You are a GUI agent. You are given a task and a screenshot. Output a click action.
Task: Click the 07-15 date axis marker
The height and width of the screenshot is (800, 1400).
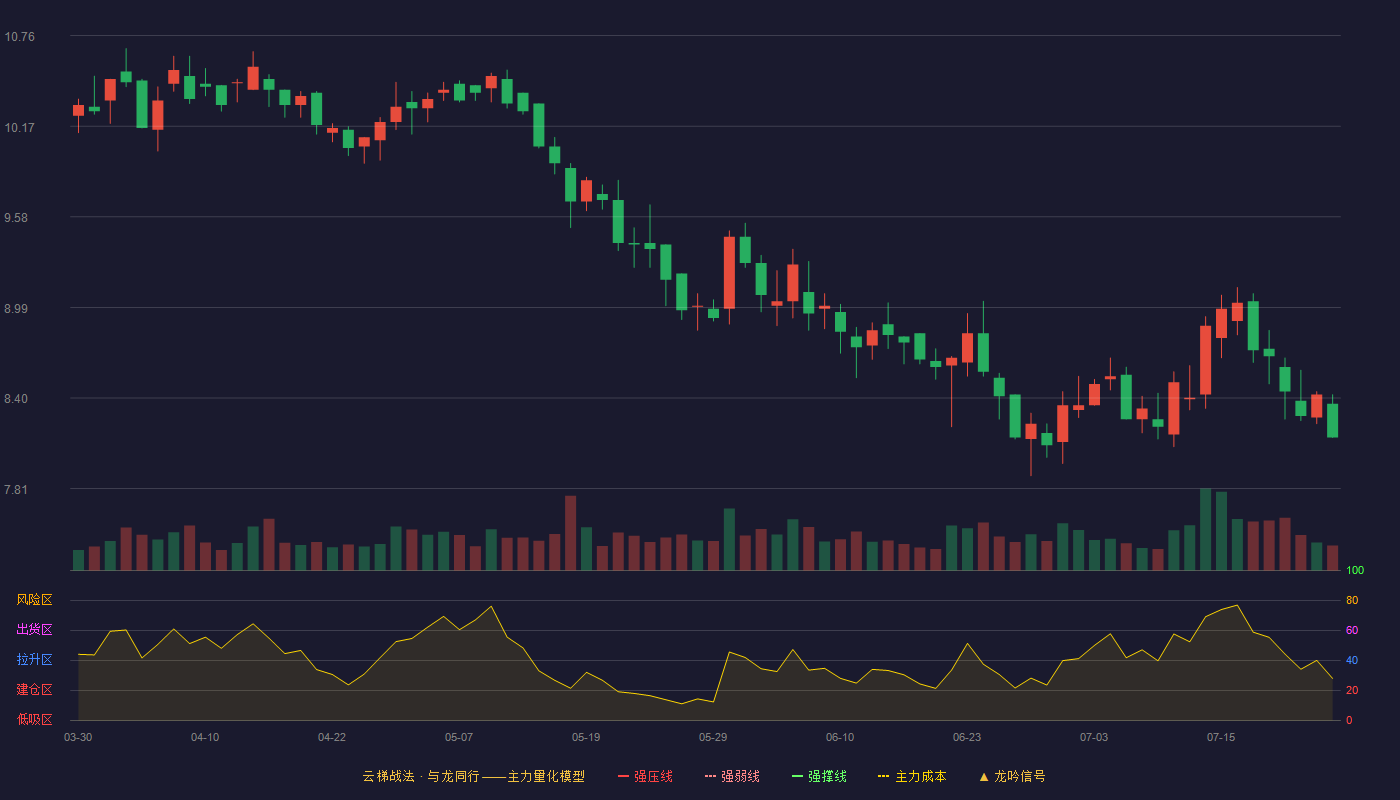point(1221,737)
